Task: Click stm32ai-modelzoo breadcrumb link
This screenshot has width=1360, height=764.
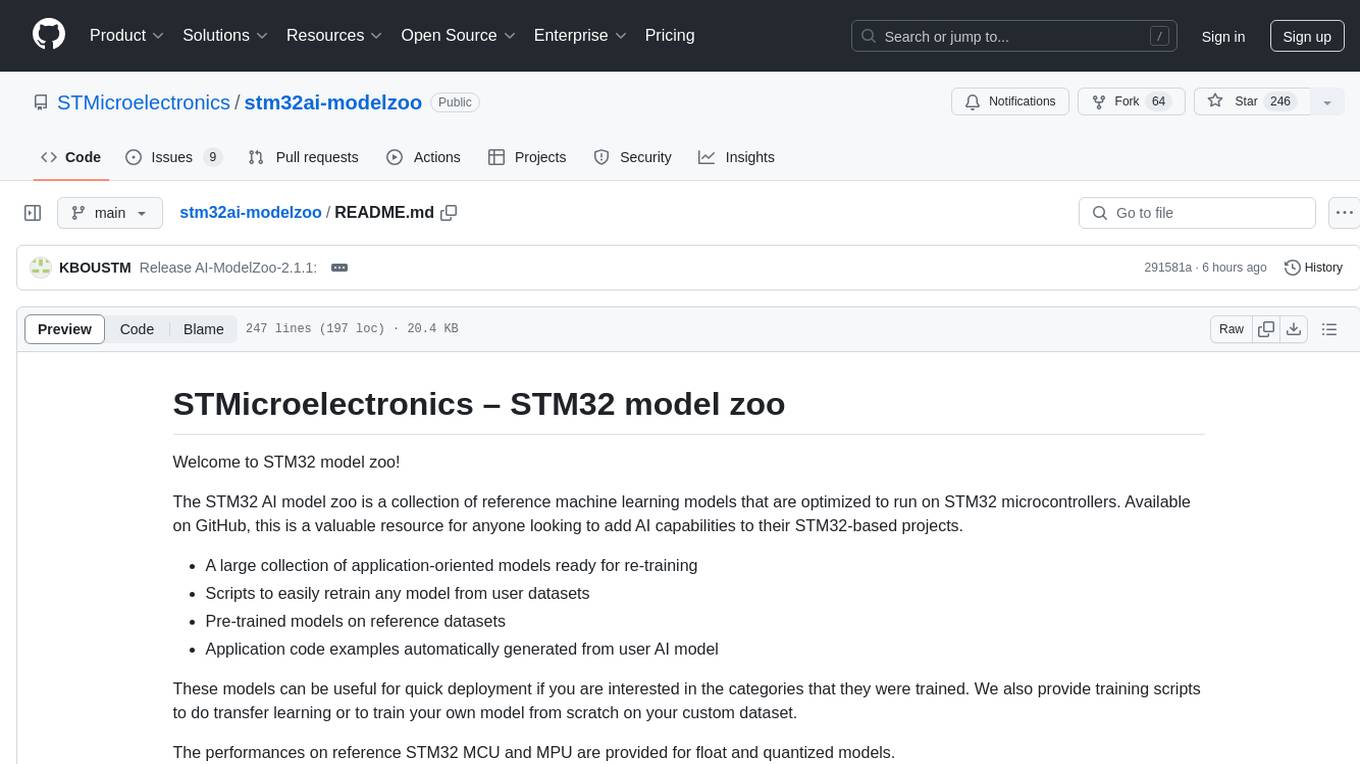Action: (x=250, y=212)
